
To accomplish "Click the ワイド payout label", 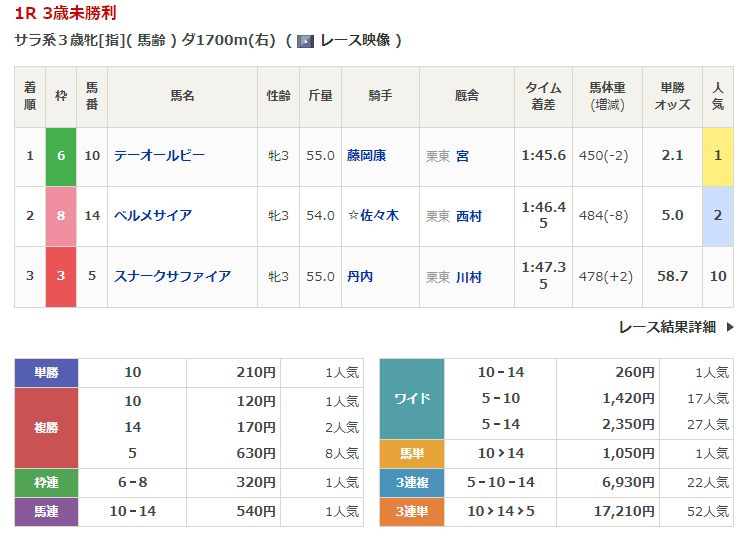I will 411,398.
